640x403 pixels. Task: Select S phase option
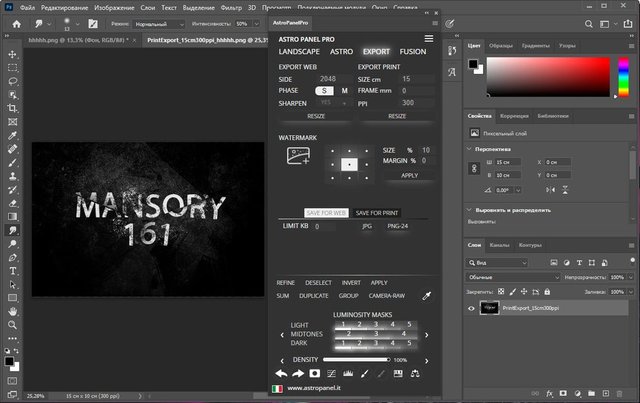(x=324, y=91)
